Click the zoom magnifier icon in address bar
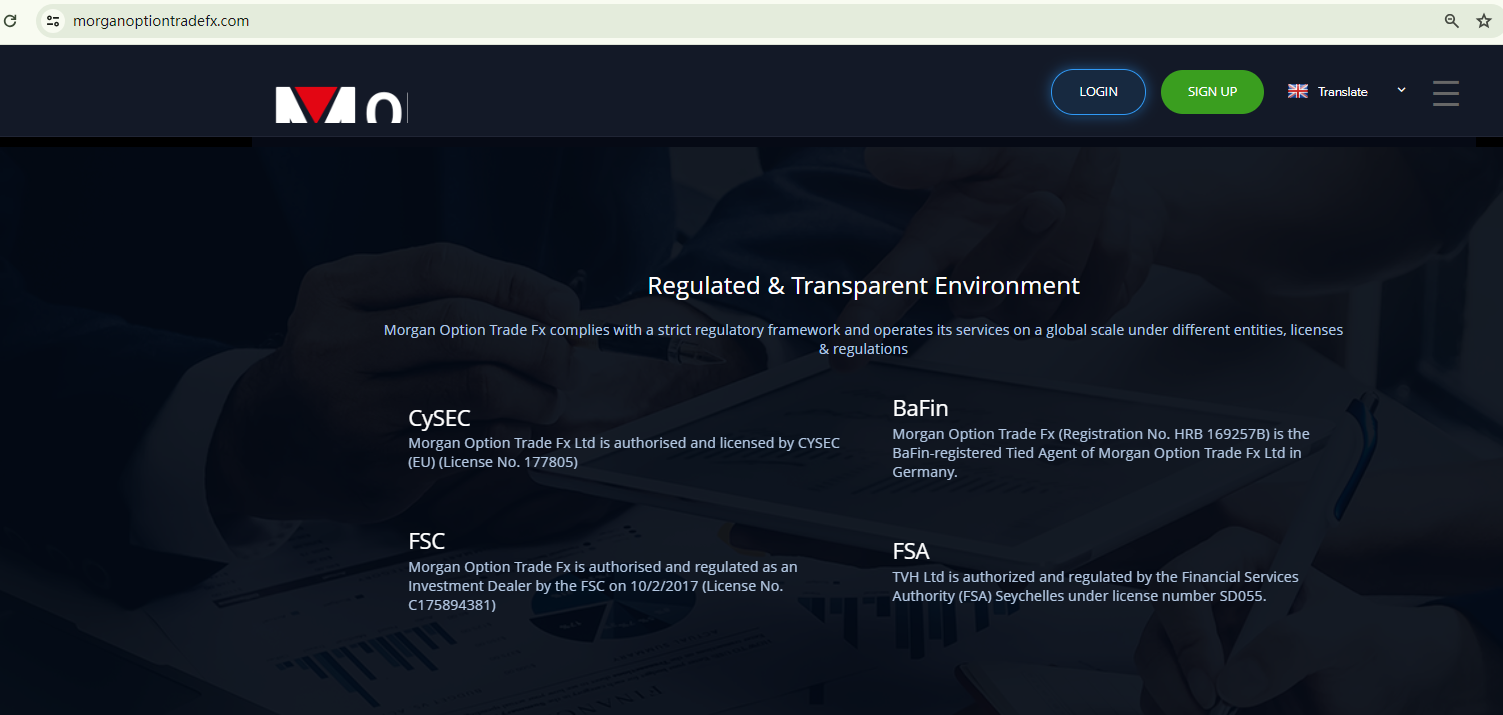The height and width of the screenshot is (715, 1503). pyautogui.click(x=1451, y=21)
